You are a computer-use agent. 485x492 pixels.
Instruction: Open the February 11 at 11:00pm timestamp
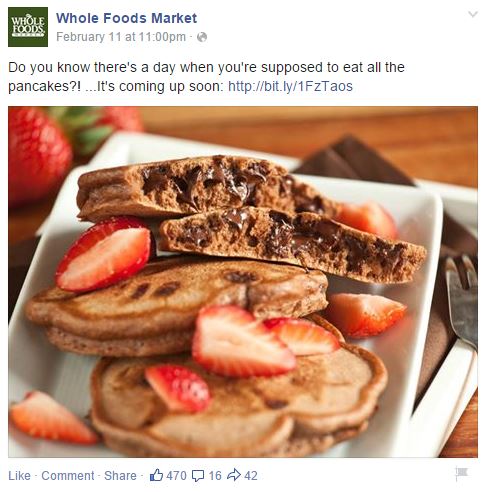pos(121,37)
